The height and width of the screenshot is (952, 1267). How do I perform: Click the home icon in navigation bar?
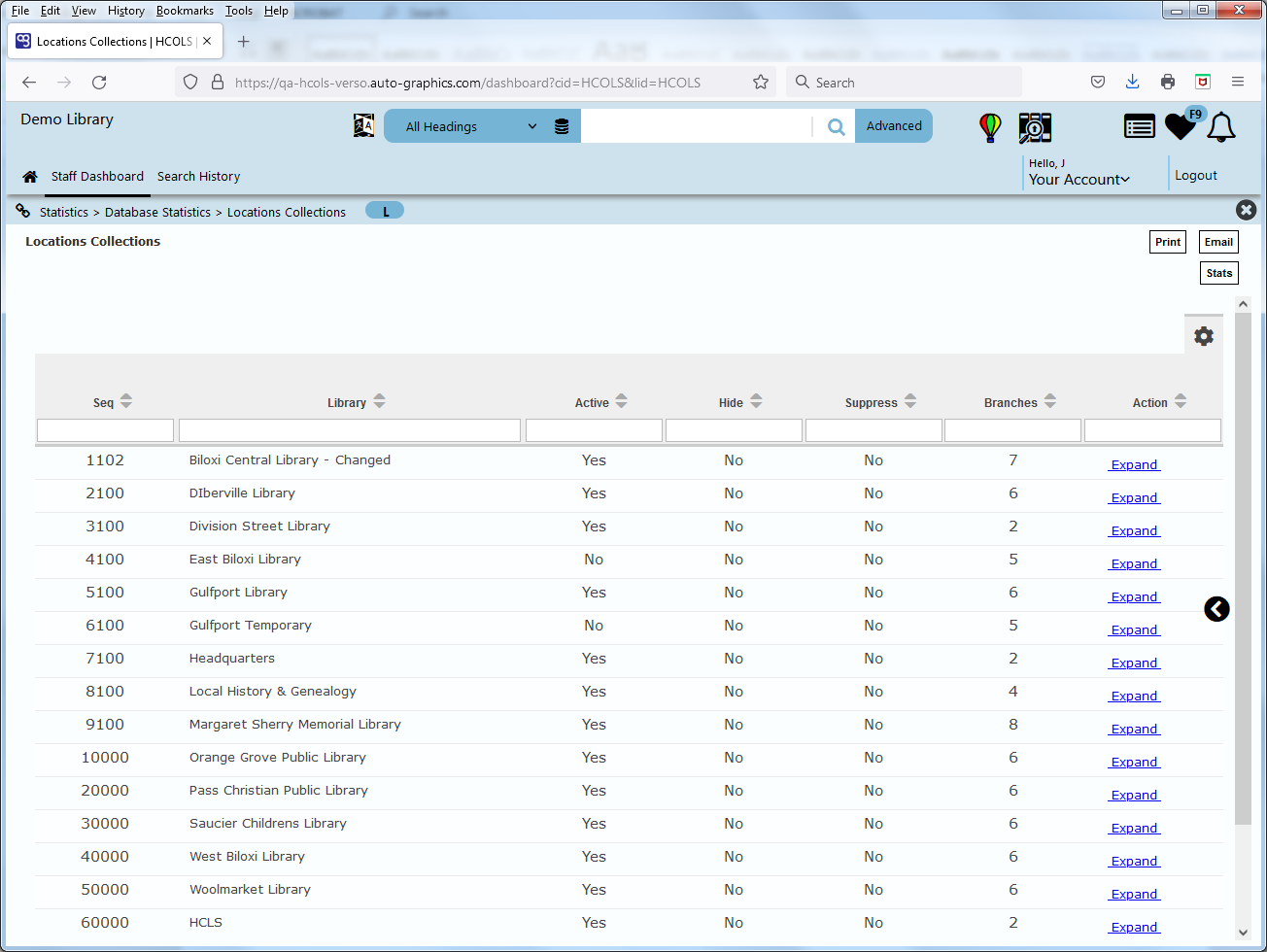tap(30, 177)
